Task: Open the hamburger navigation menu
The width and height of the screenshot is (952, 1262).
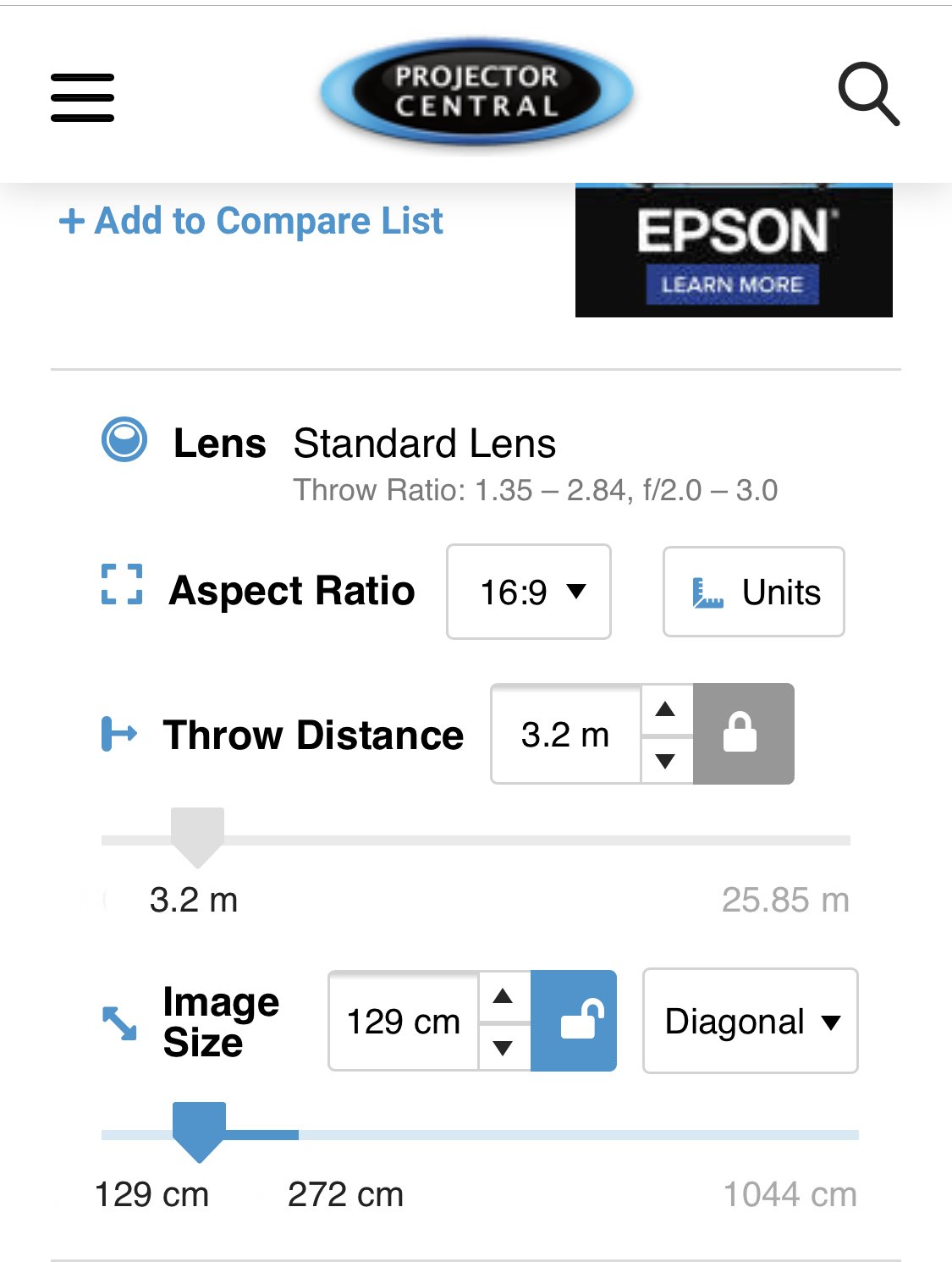Action: pos(82,97)
